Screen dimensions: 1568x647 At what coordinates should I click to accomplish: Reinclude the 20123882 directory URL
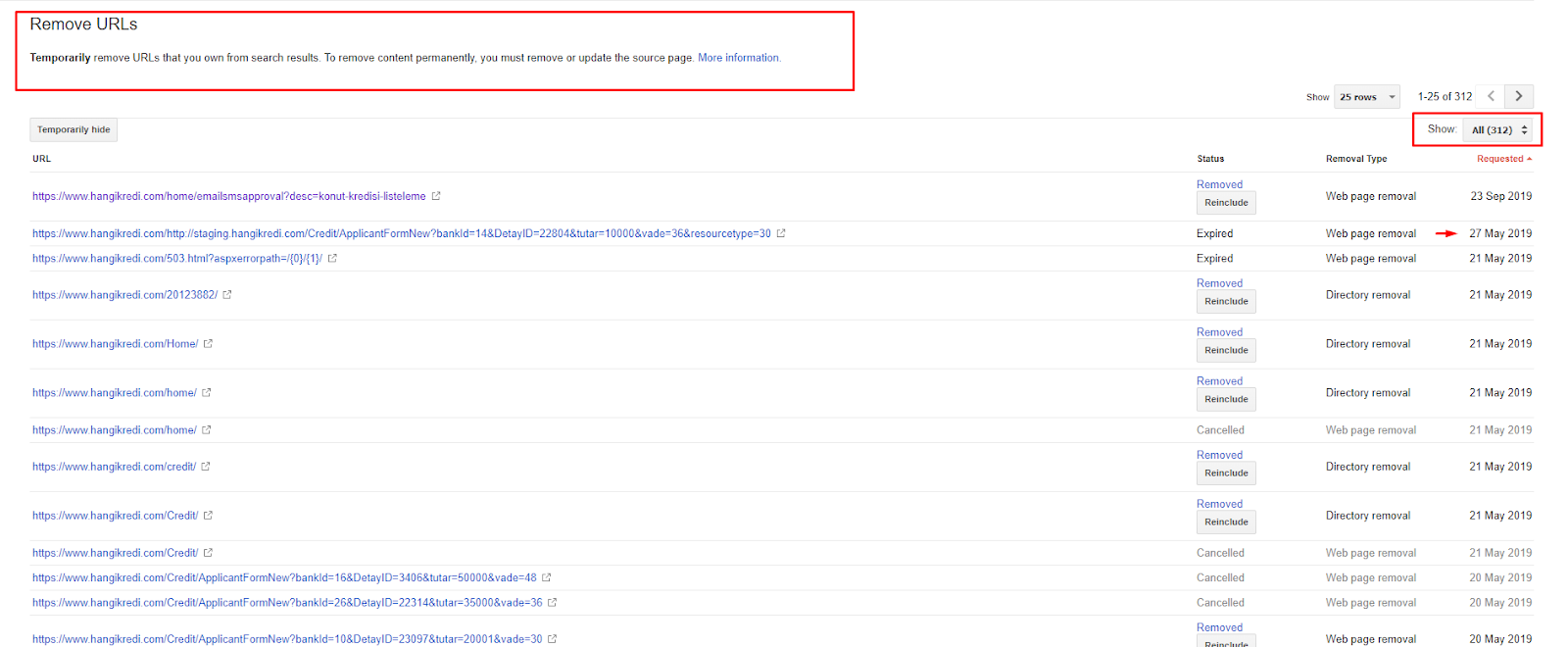[x=1226, y=302]
